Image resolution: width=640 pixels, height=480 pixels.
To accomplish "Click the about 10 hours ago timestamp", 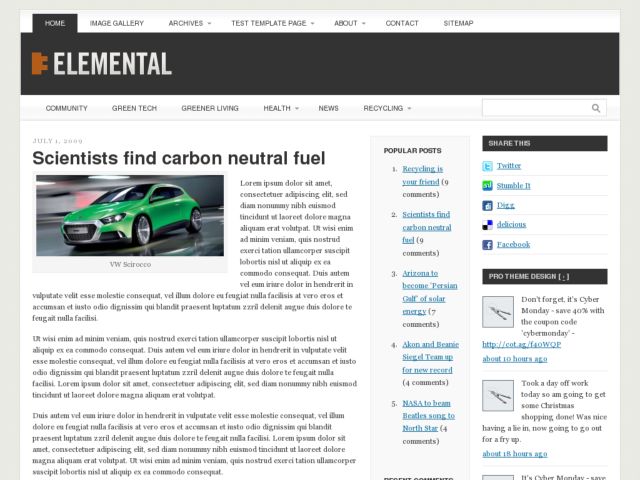I will click(515, 359).
